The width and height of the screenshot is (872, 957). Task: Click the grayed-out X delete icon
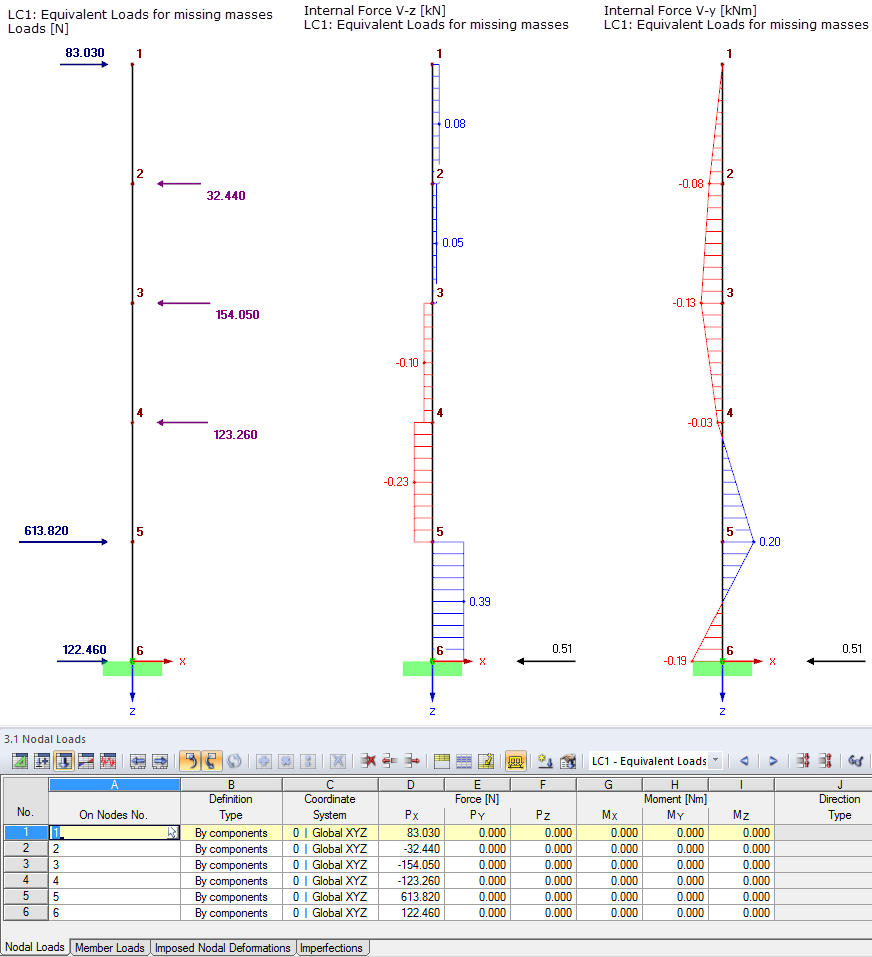337,761
